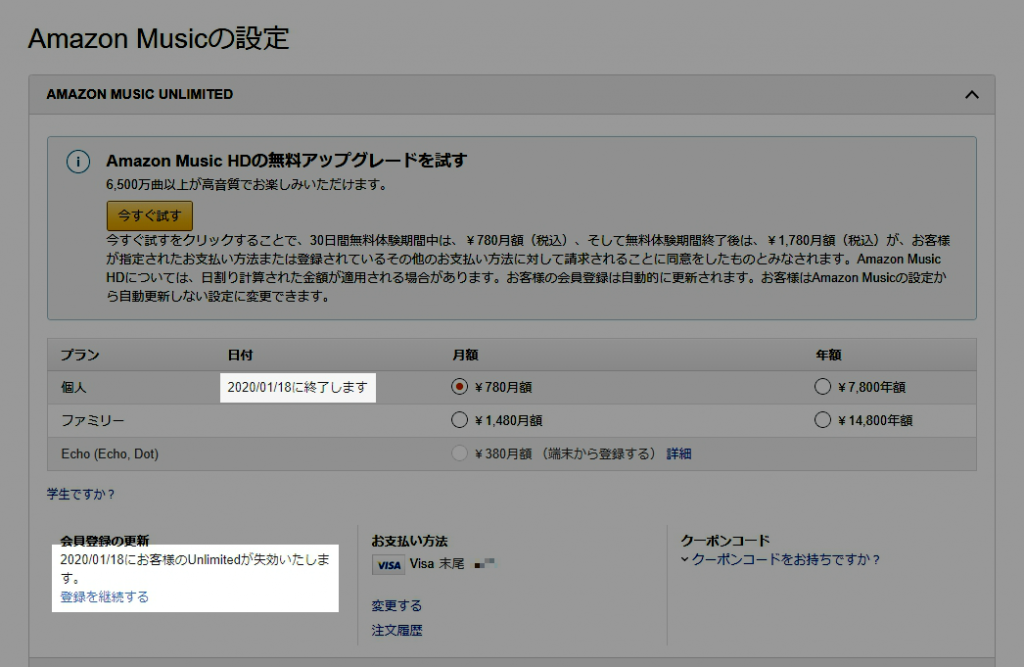The width and height of the screenshot is (1024, 667).
Task: Click the 今すぐ試す button
Action: 150,216
